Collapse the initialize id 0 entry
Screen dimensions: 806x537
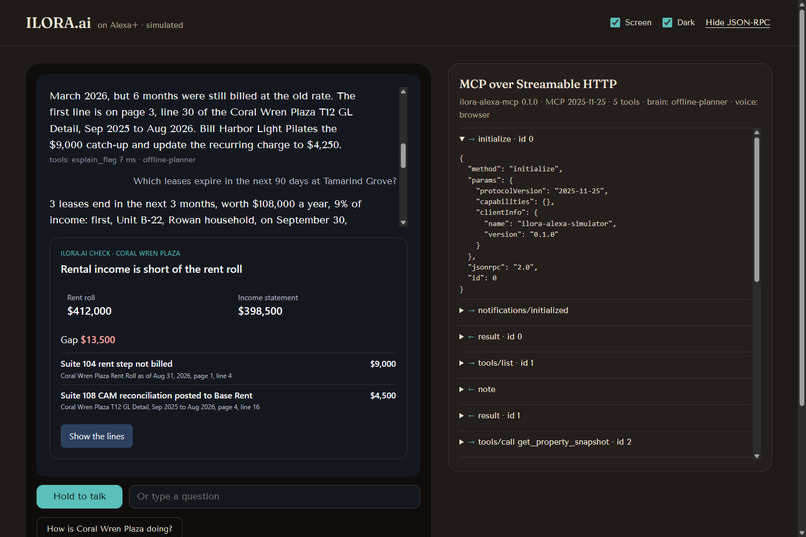point(605,139)
